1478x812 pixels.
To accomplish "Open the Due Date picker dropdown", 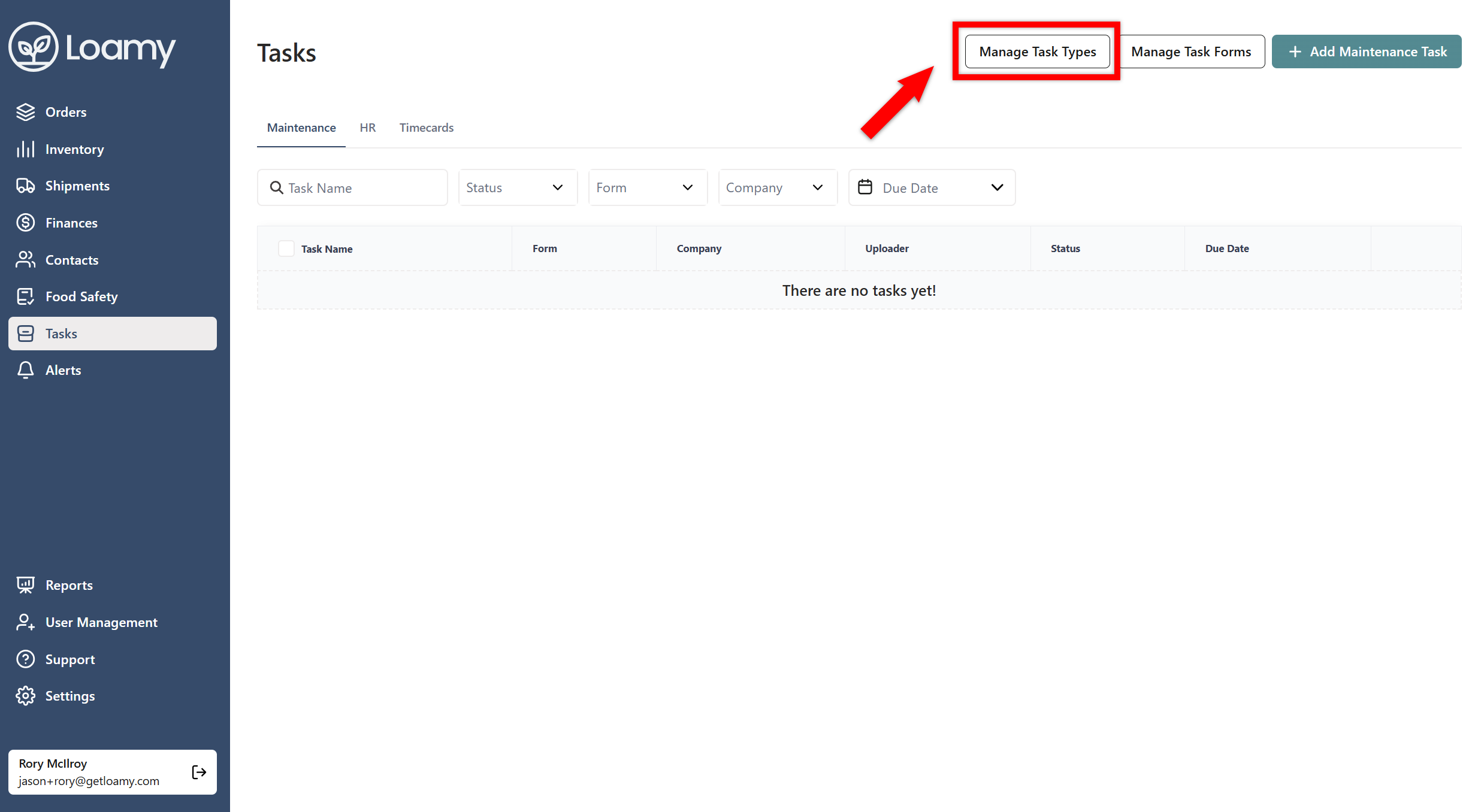I will 932,187.
